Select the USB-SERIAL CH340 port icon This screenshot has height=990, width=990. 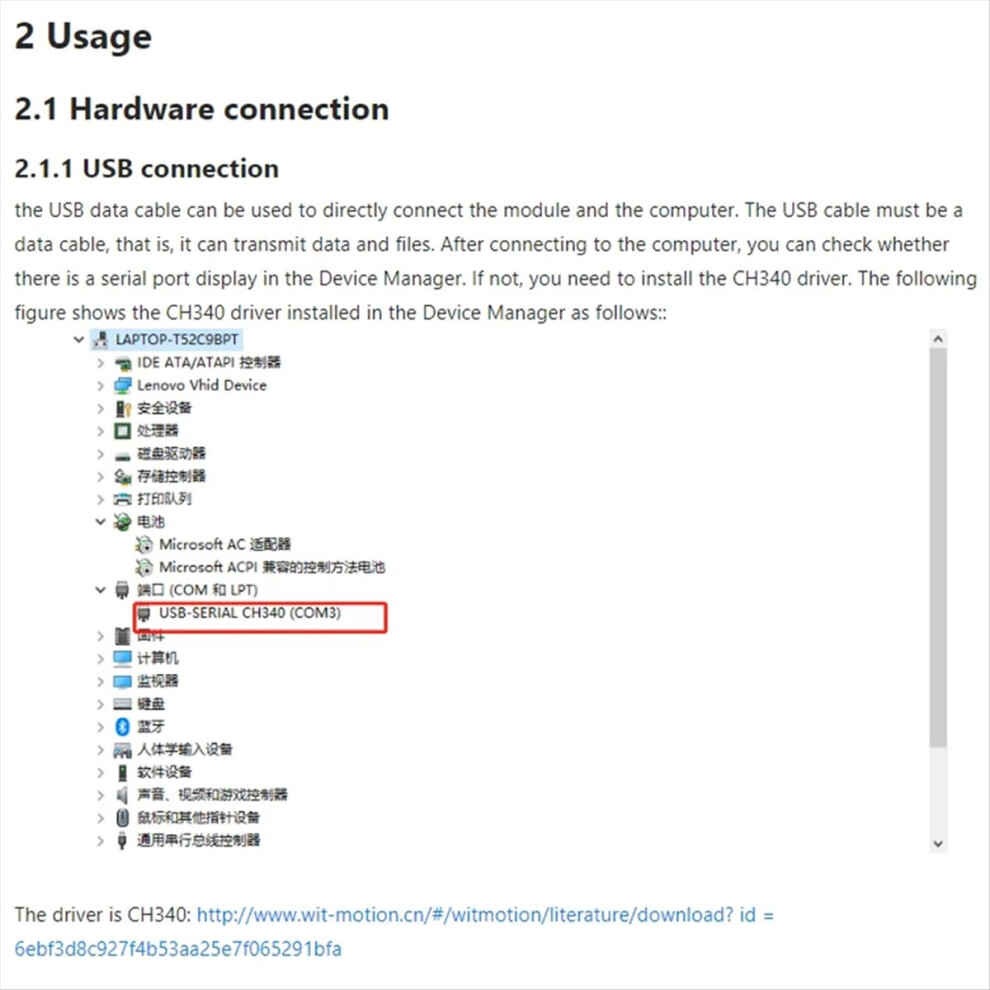[x=144, y=614]
